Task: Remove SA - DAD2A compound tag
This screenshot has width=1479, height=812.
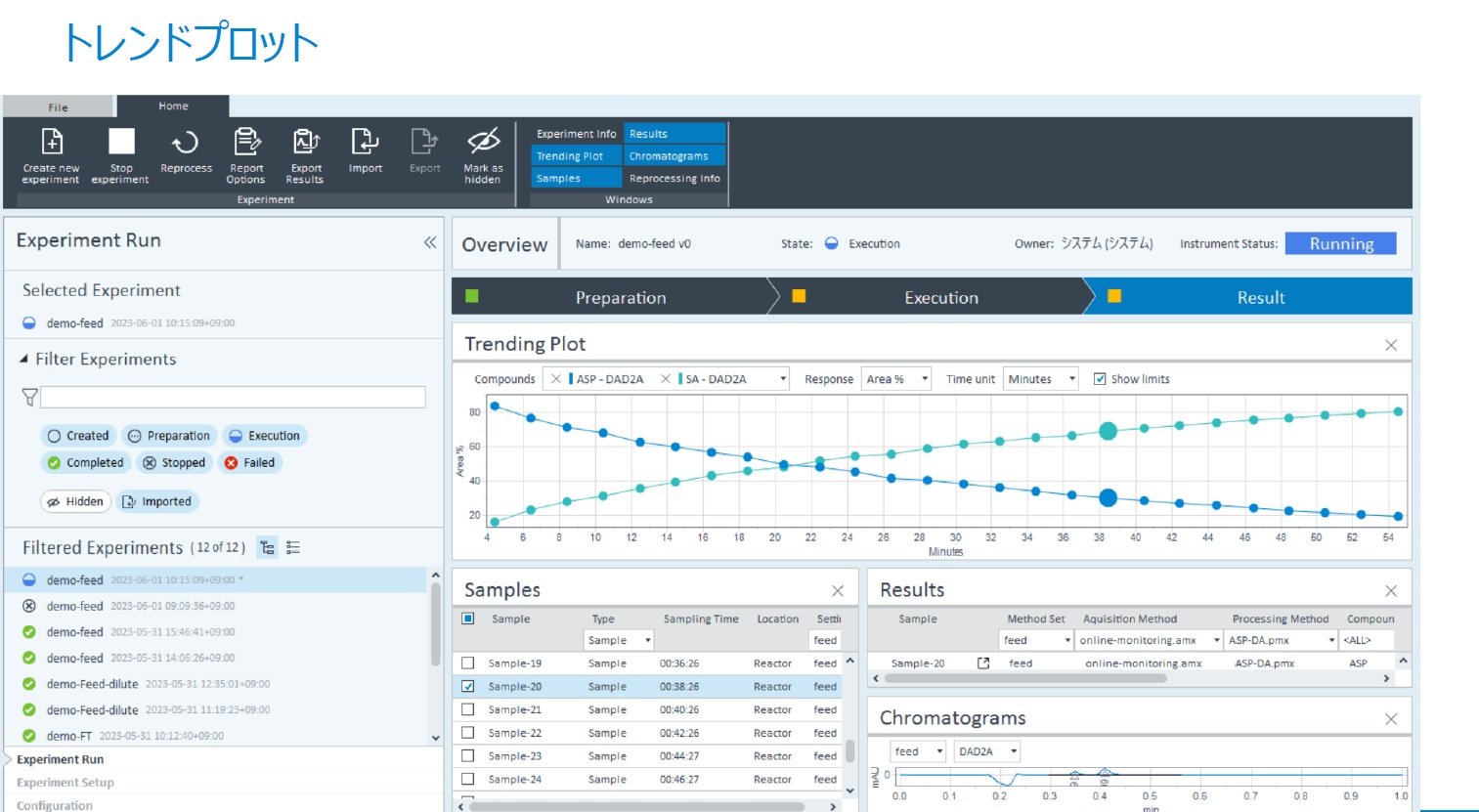Action: (666, 379)
